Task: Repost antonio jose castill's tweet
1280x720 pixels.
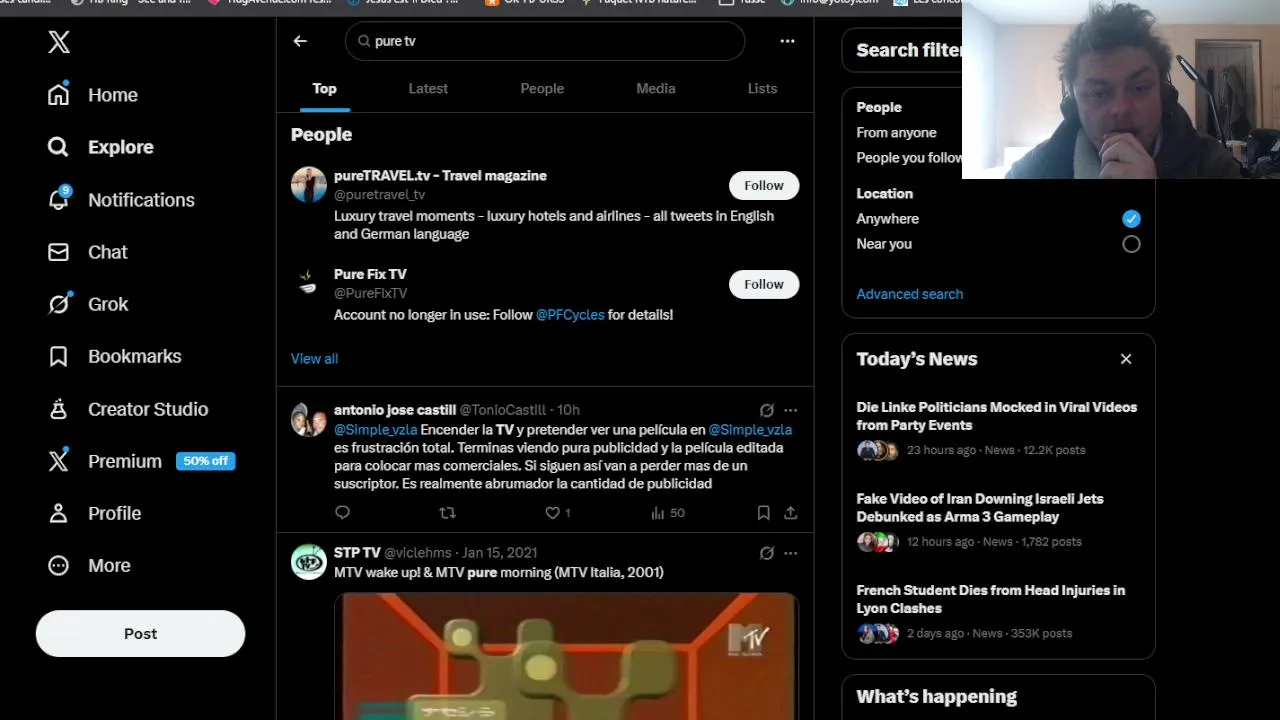Action: (x=447, y=512)
